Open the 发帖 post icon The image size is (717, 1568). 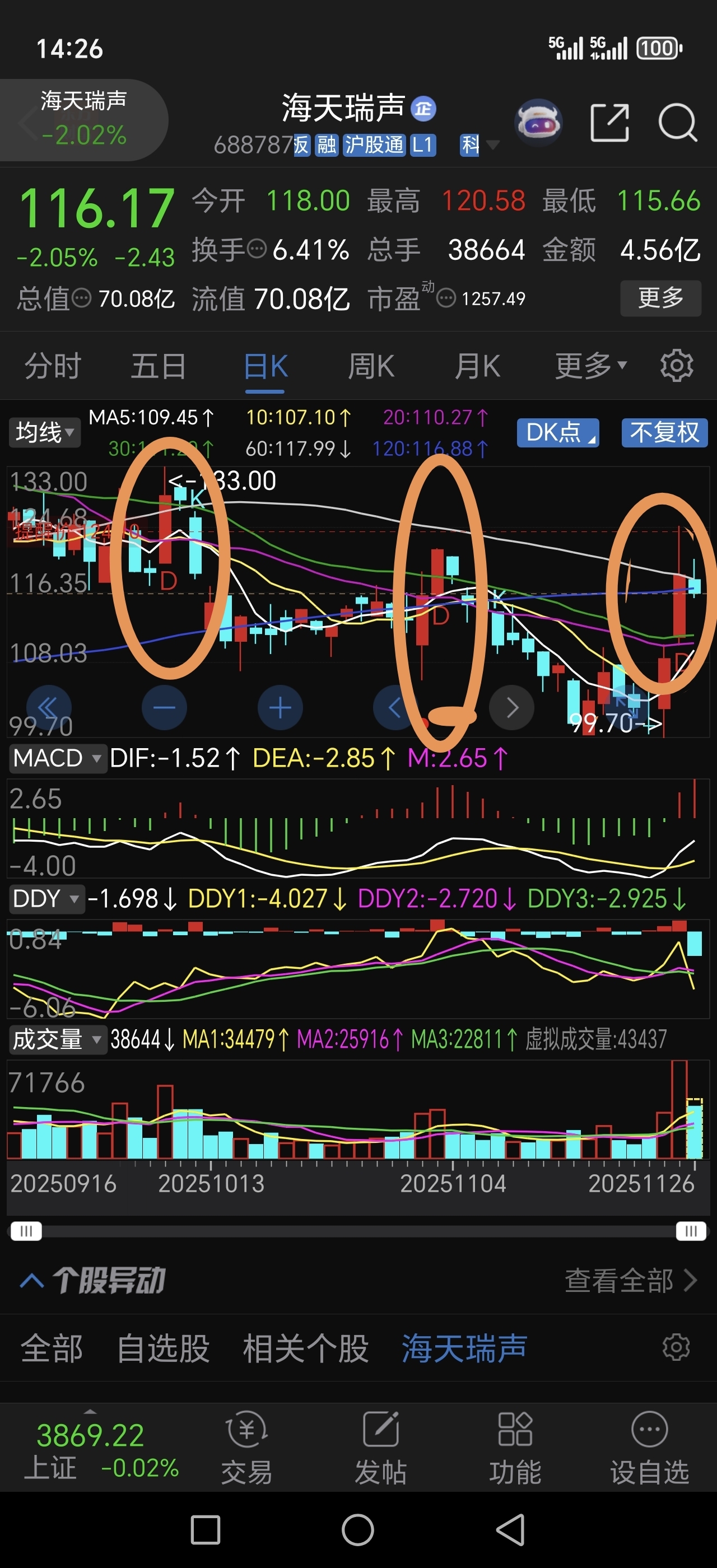click(x=381, y=1448)
